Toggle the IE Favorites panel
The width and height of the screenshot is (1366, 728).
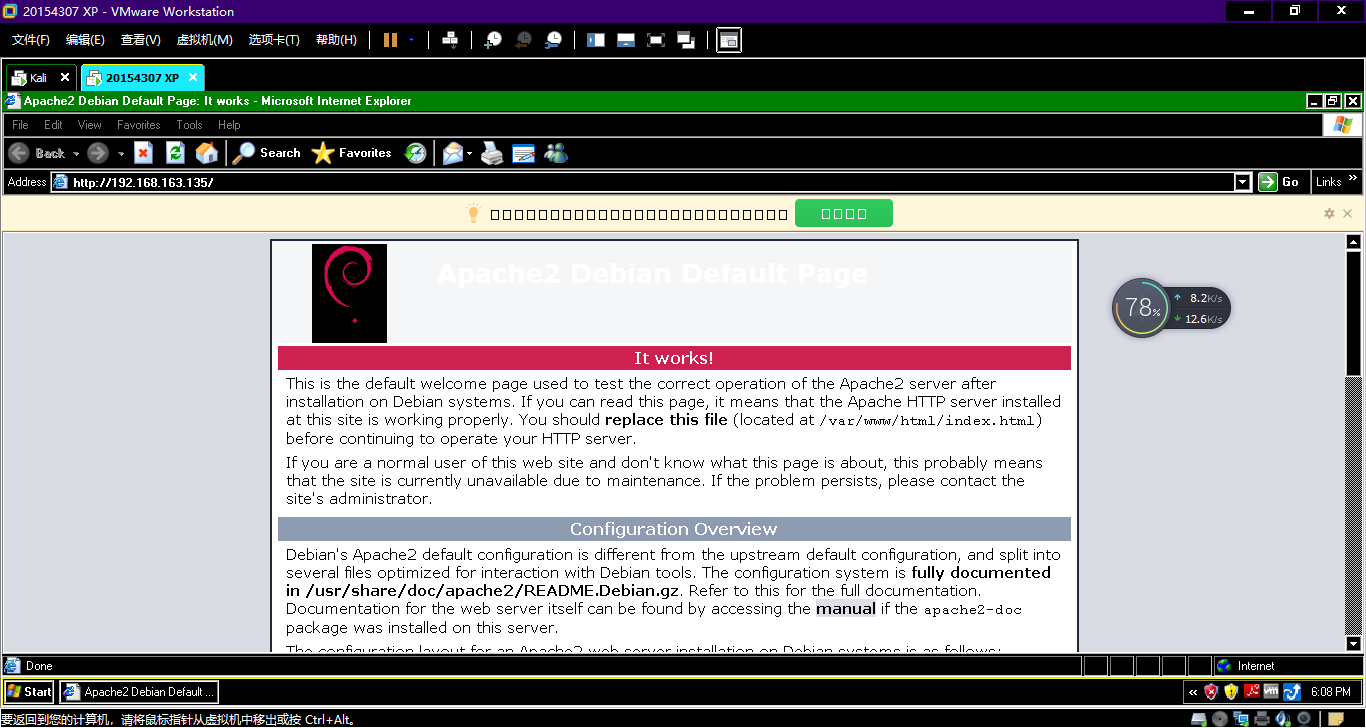351,153
